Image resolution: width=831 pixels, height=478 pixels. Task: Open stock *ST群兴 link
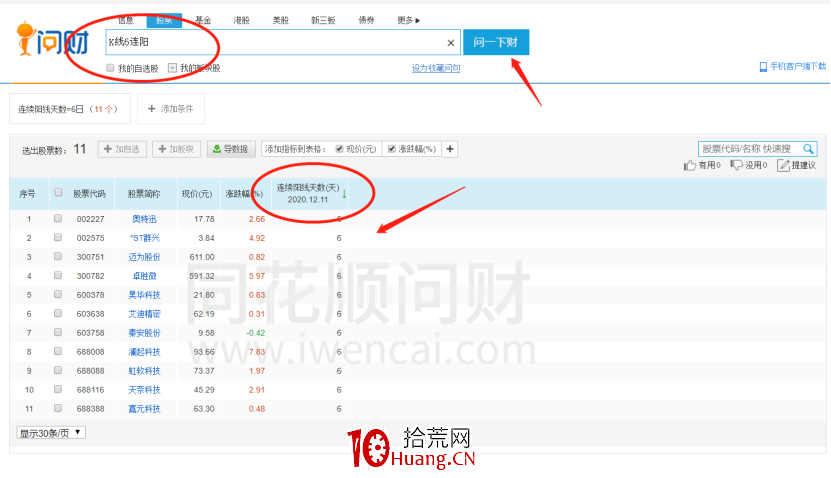tap(145, 238)
